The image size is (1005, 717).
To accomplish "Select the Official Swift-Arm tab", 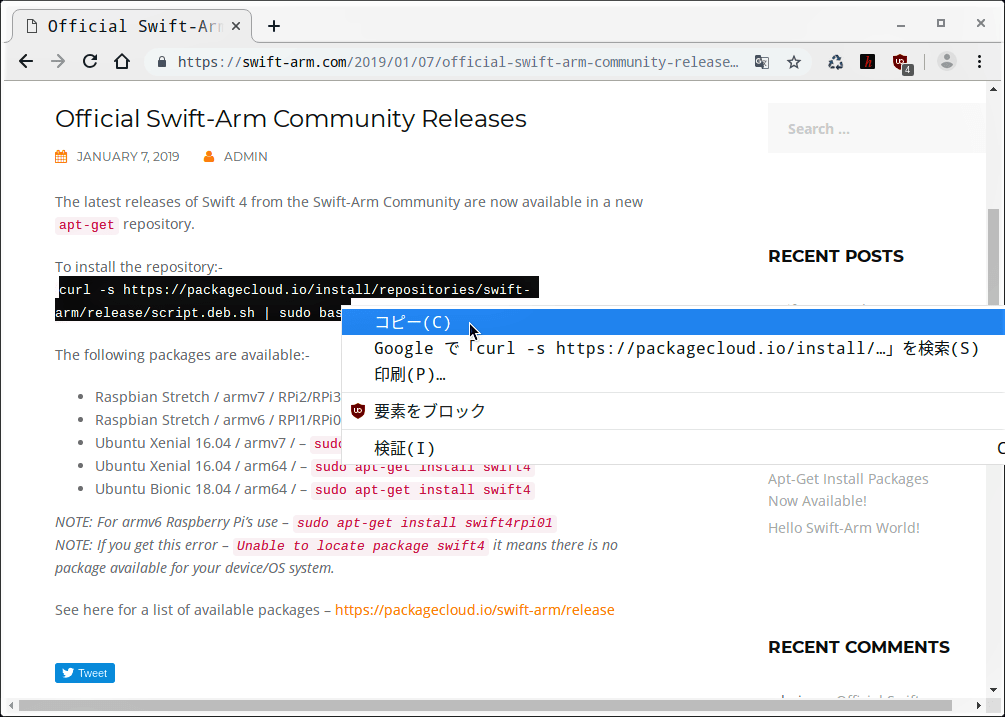I will tap(132, 26).
